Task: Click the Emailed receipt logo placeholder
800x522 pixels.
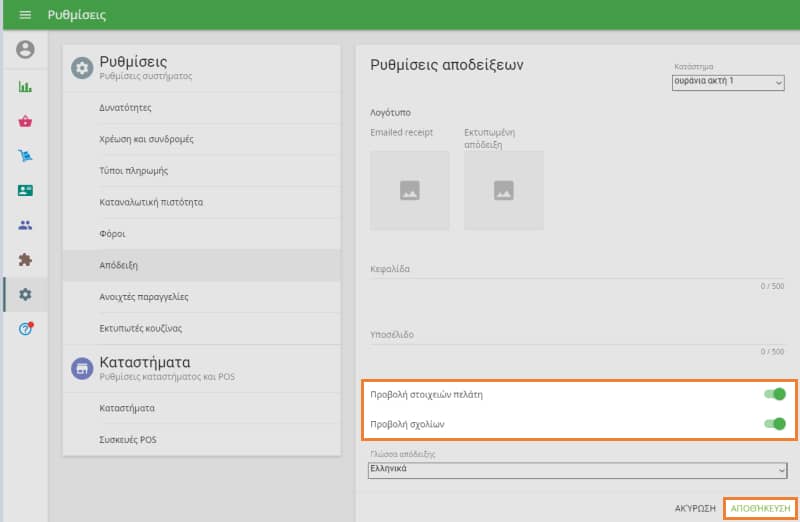Action: pyautogui.click(x=409, y=190)
